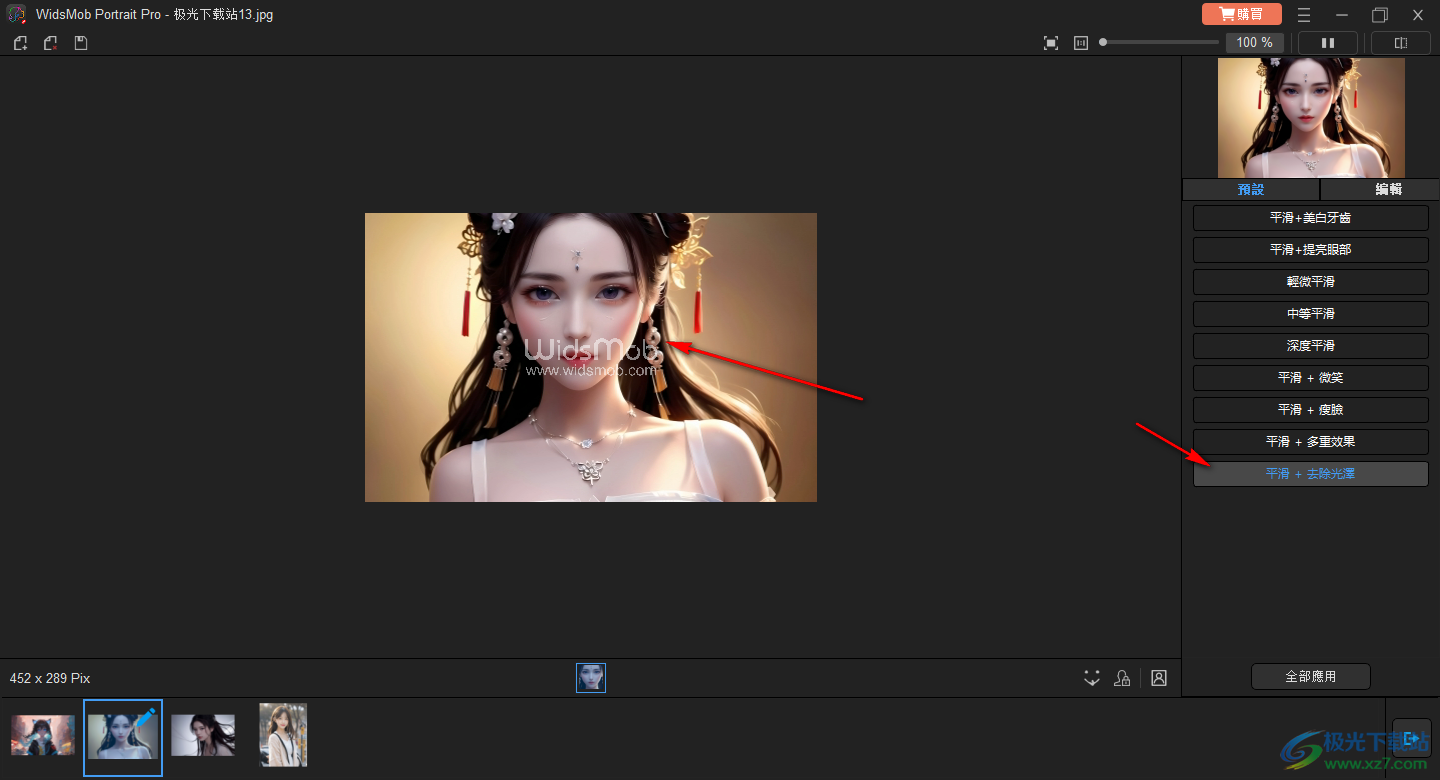Click the export icon at bottom right

1412,738
